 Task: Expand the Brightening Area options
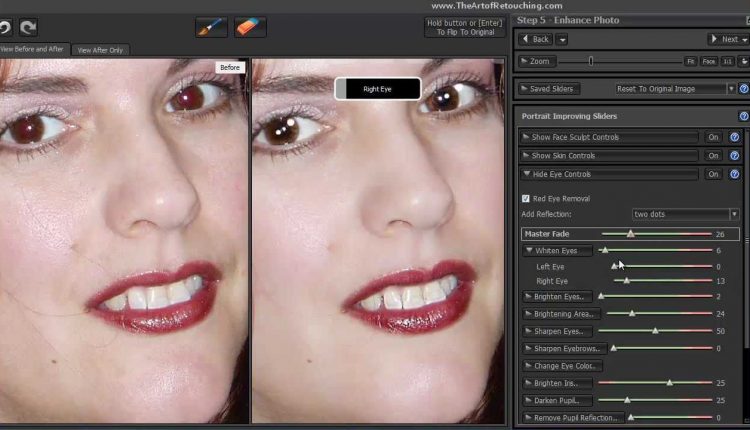point(562,314)
